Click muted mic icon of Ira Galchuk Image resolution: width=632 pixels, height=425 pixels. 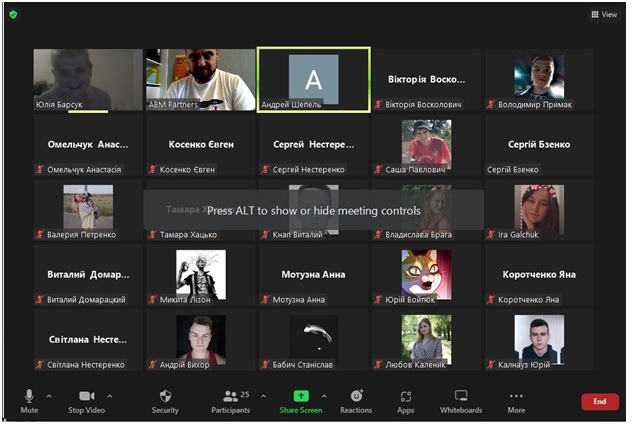491,235
